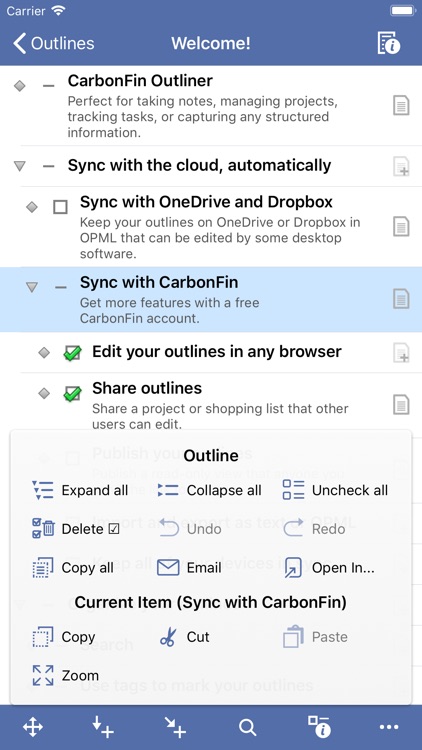
Task: Tap the more options ellipsis
Action: pyautogui.click(x=389, y=728)
